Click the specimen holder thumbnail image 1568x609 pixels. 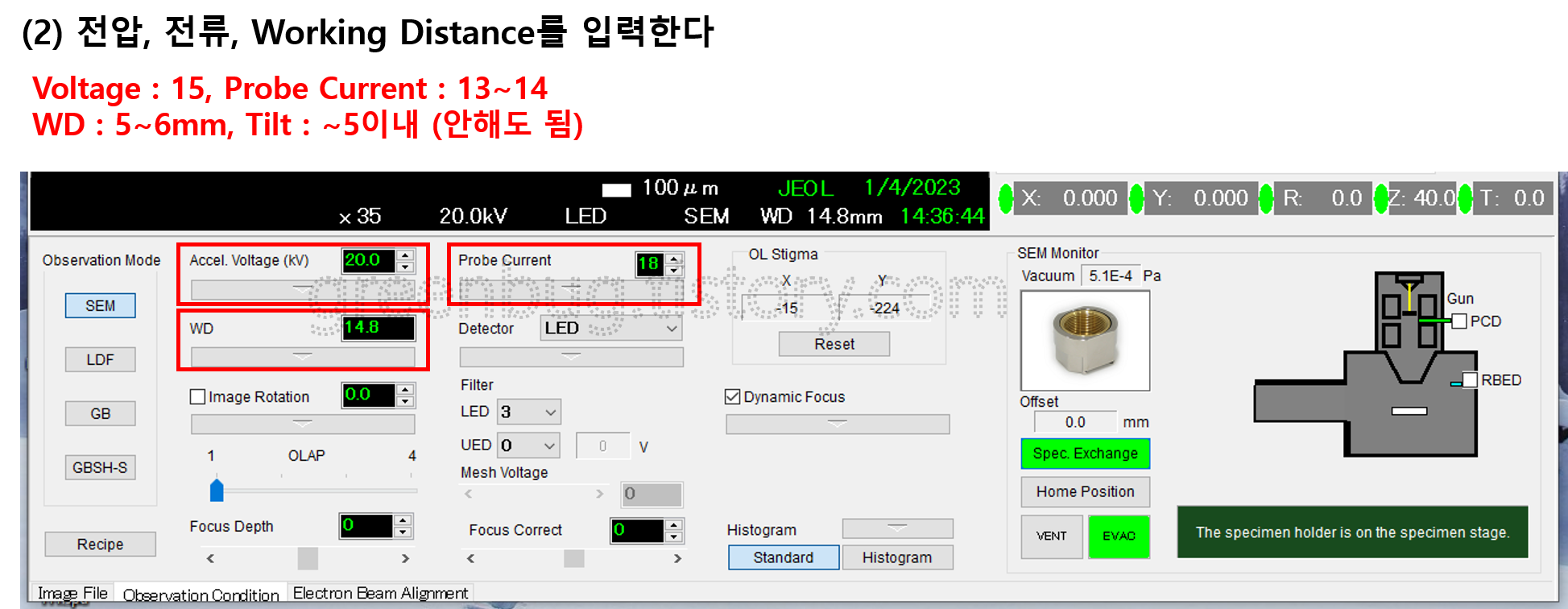click(1085, 340)
